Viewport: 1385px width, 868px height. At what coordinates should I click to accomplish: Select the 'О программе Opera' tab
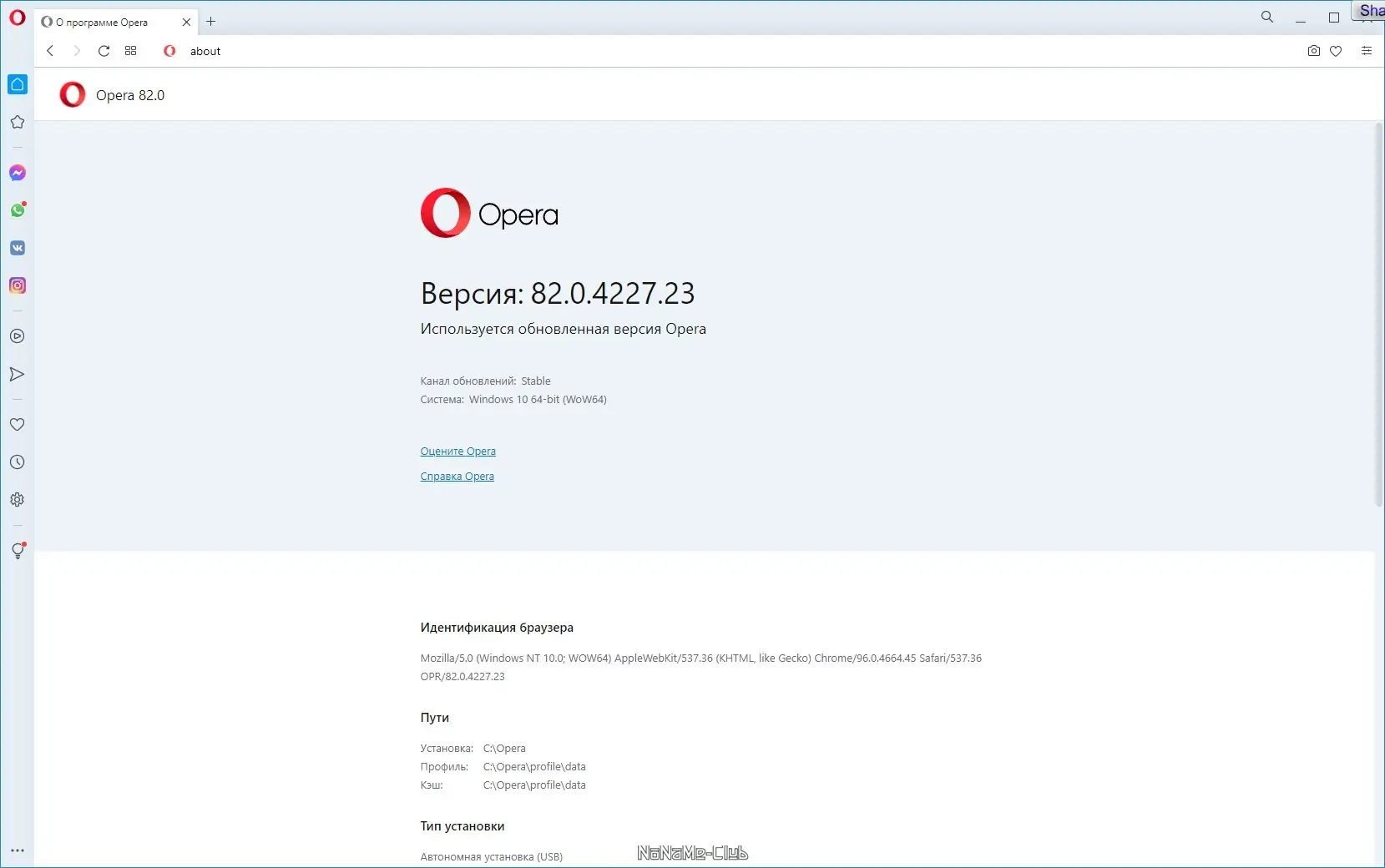116,23
